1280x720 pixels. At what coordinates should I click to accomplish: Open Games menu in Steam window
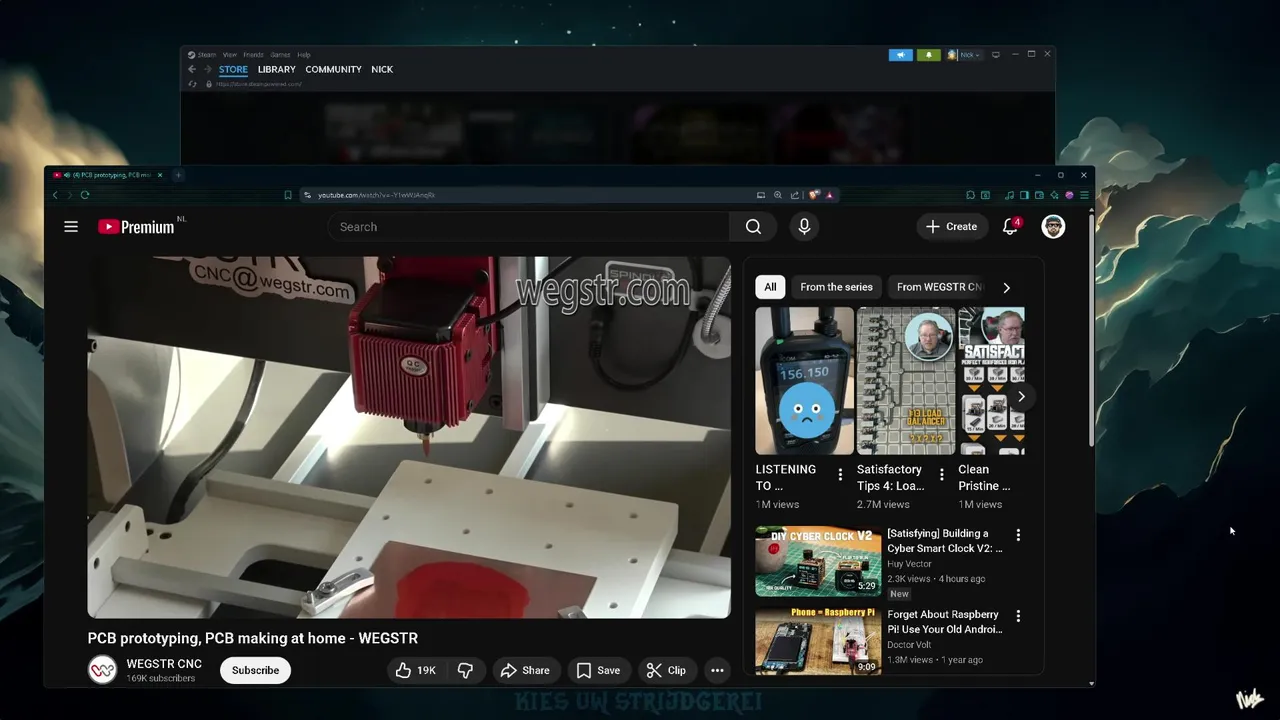280,55
